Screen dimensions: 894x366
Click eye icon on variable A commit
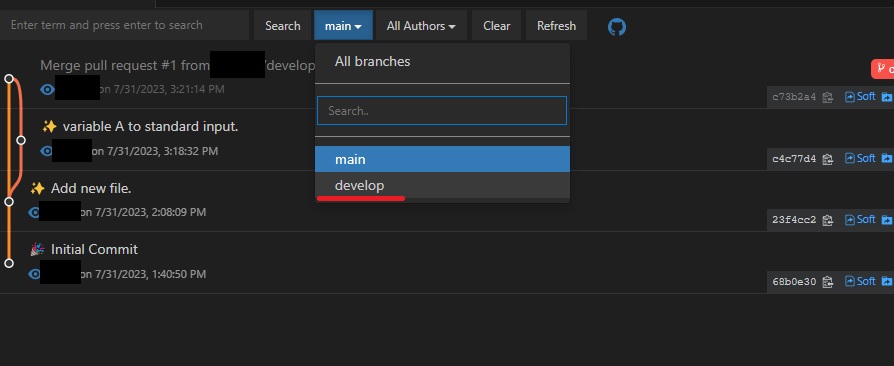[47, 151]
